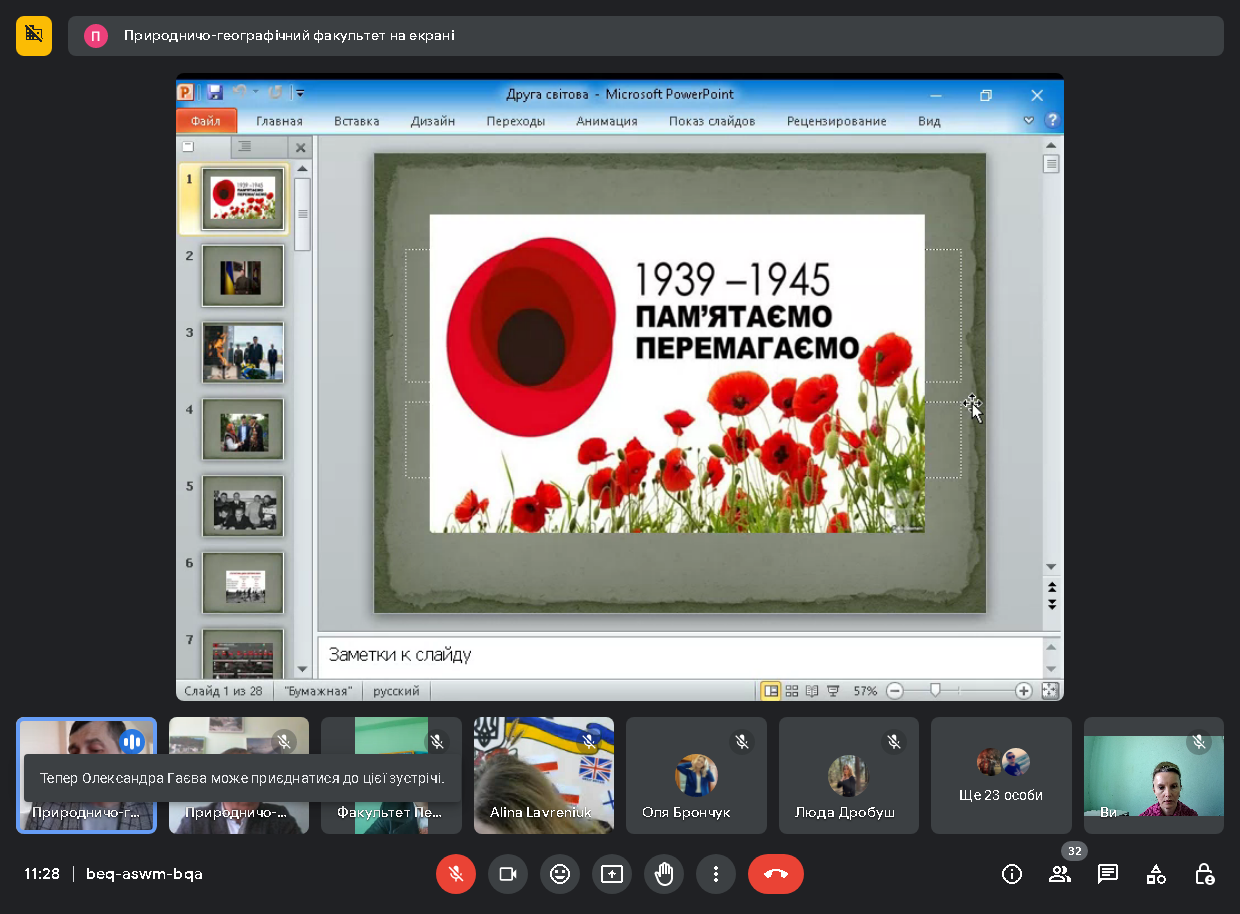Click the zoom out minus button
Screen dimensions: 1240x914
895,691
